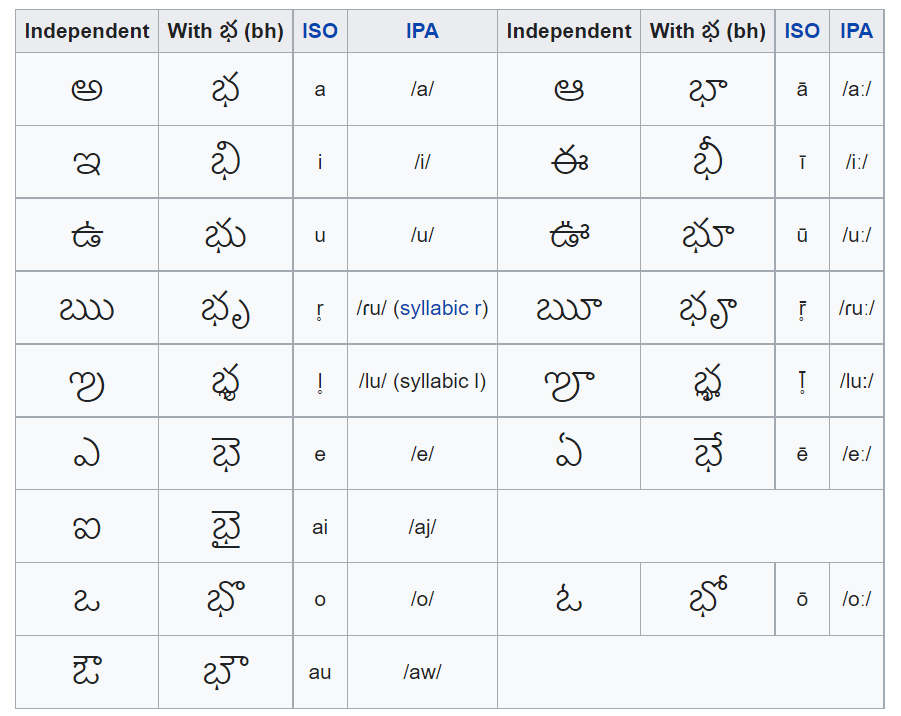Click the ఋ independent vowel glyph
This screenshot has width=901, height=716.
[87, 309]
